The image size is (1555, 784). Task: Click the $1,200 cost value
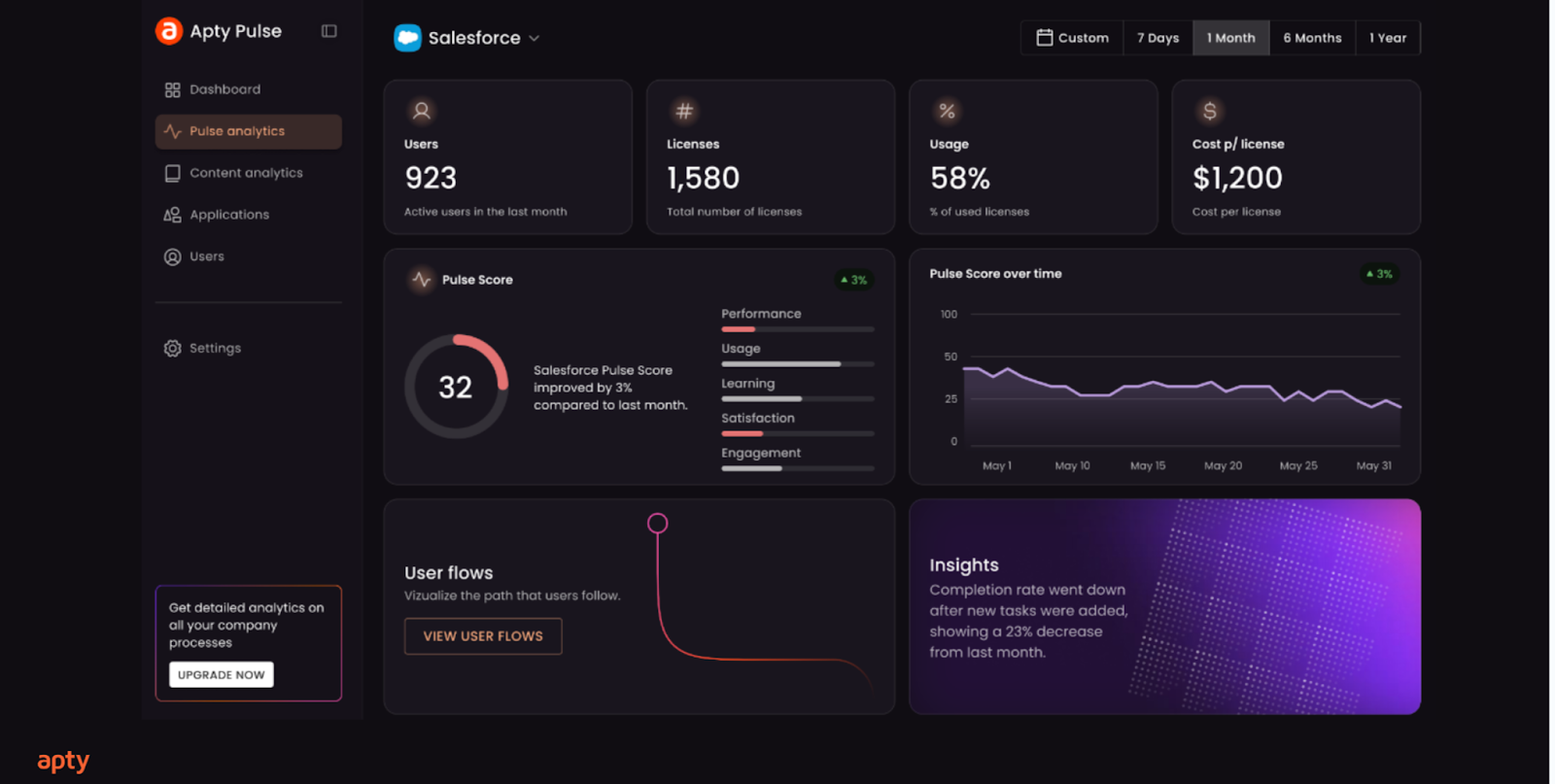(1237, 178)
